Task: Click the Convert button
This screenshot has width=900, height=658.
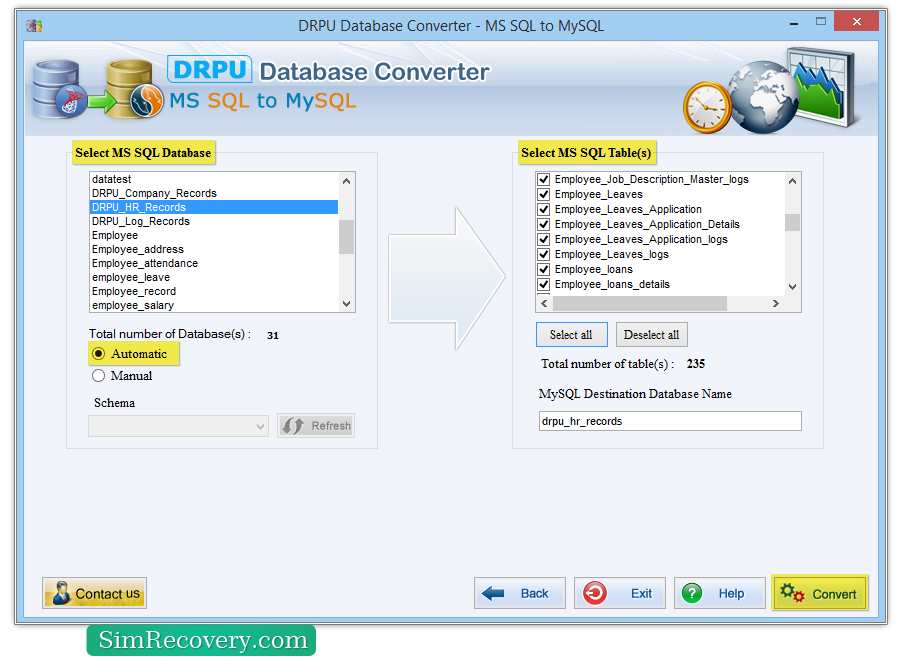Action: point(820,593)
